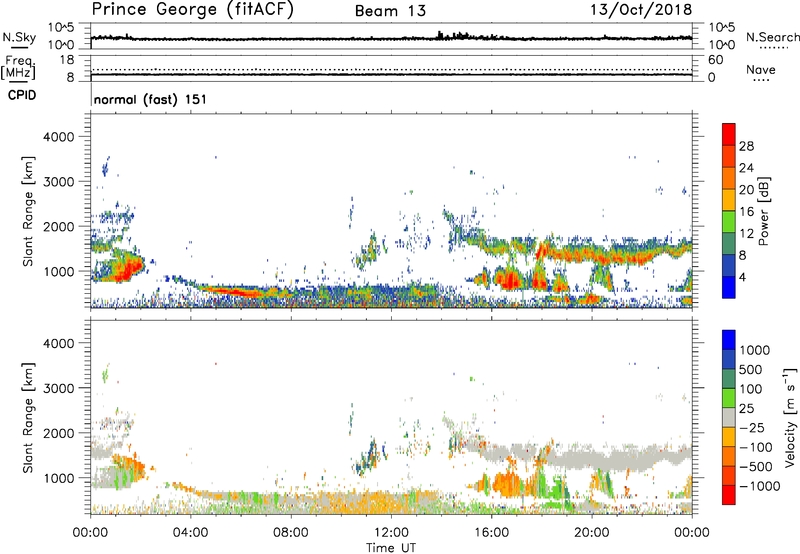Click the "Slant Range [km]" label of power panel

pos(28,211)
